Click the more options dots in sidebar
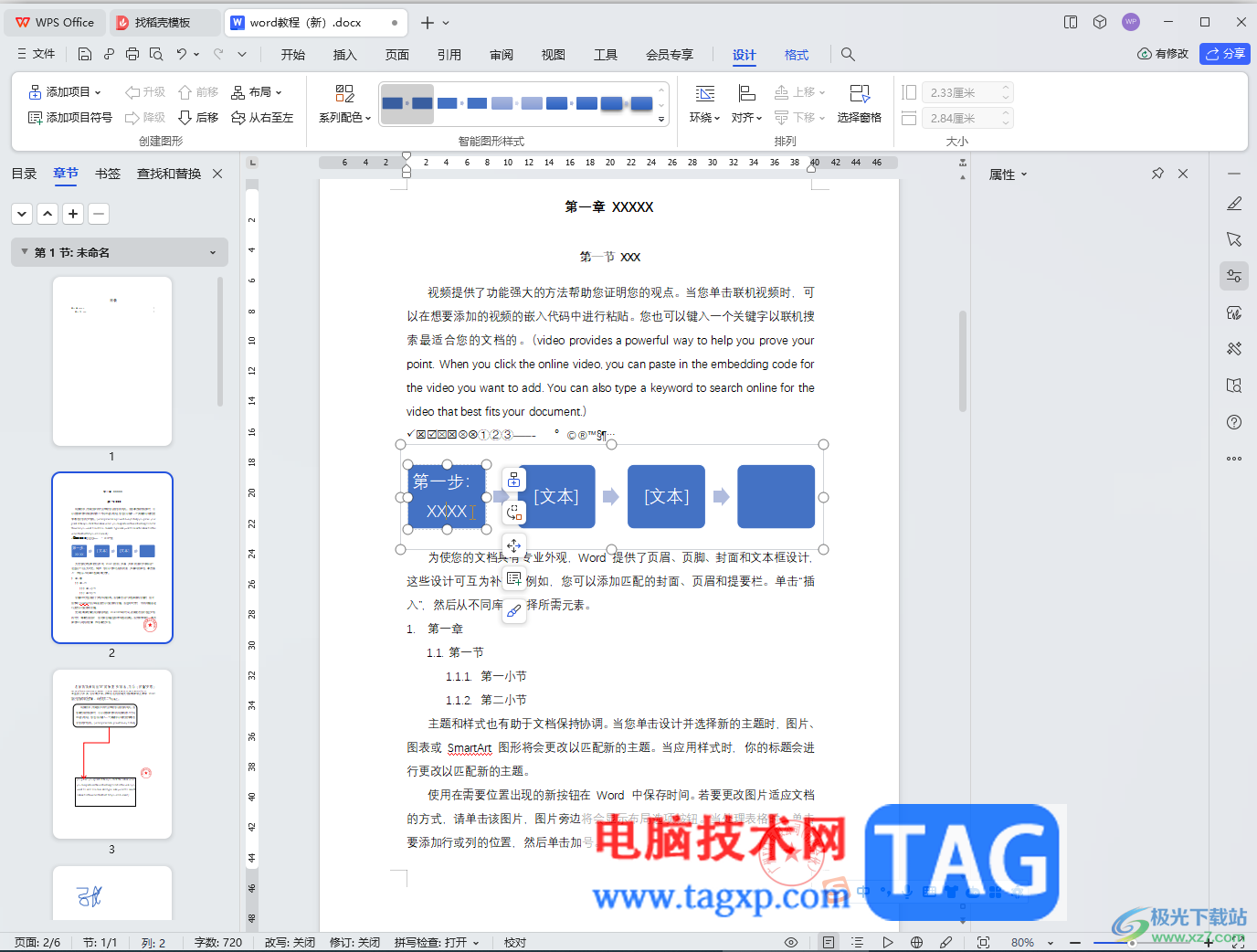1257x952 pixels. click(1234, 459)
